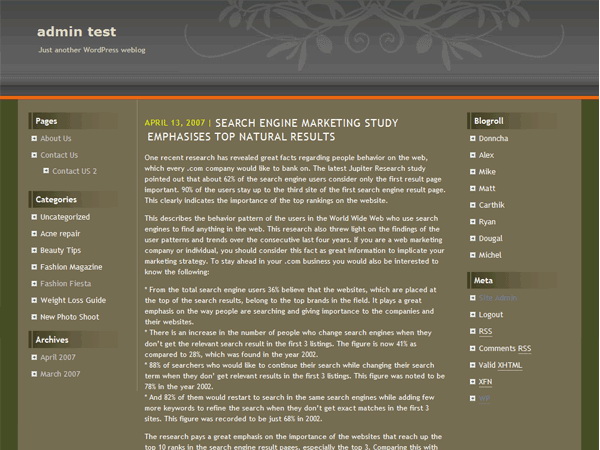Screen dimensions: 600x450
Task: Open the Weight Loss Guide category
Action: (73, 300)
